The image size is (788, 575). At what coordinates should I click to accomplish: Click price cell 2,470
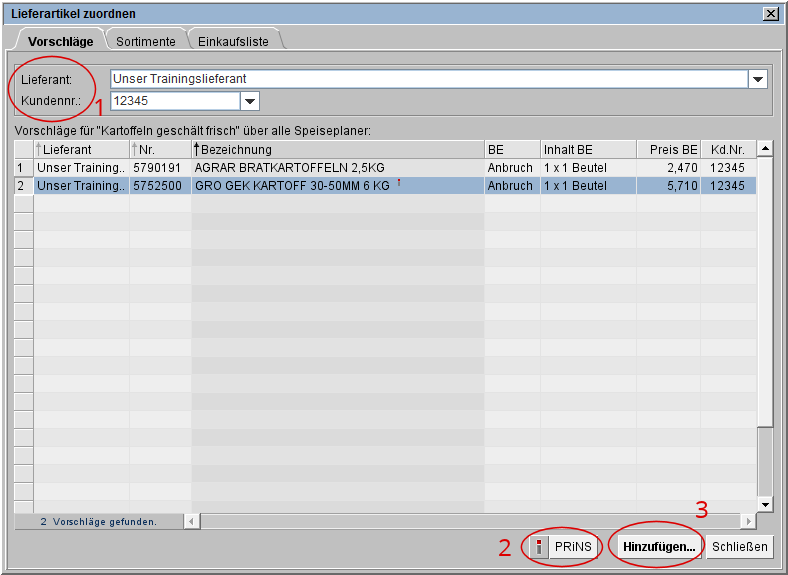(x=669, y=168)
